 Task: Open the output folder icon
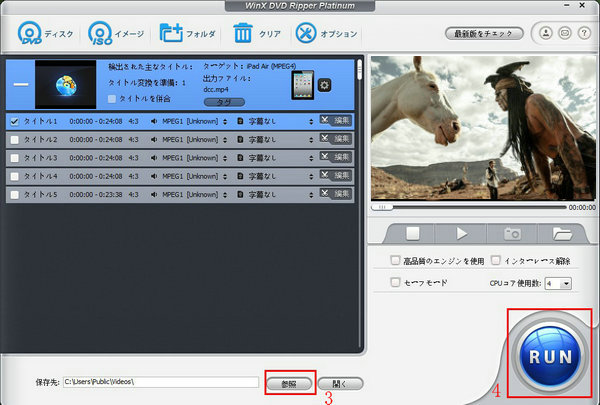point(562,234)
